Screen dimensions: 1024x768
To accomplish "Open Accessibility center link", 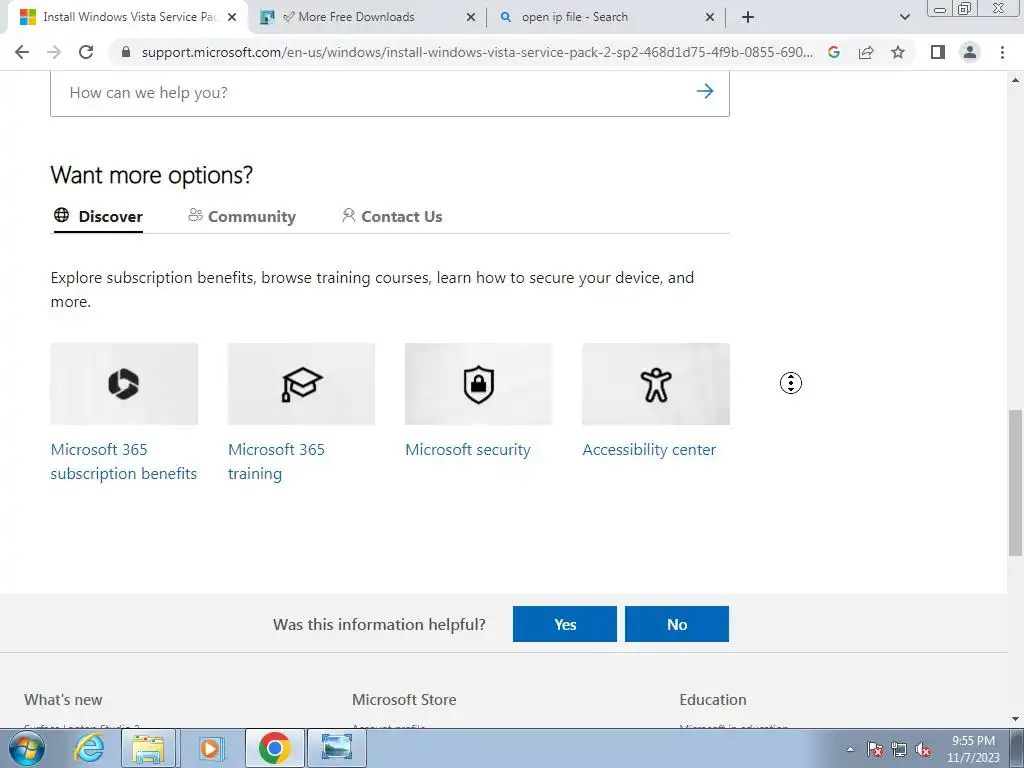I will [649, 450].
